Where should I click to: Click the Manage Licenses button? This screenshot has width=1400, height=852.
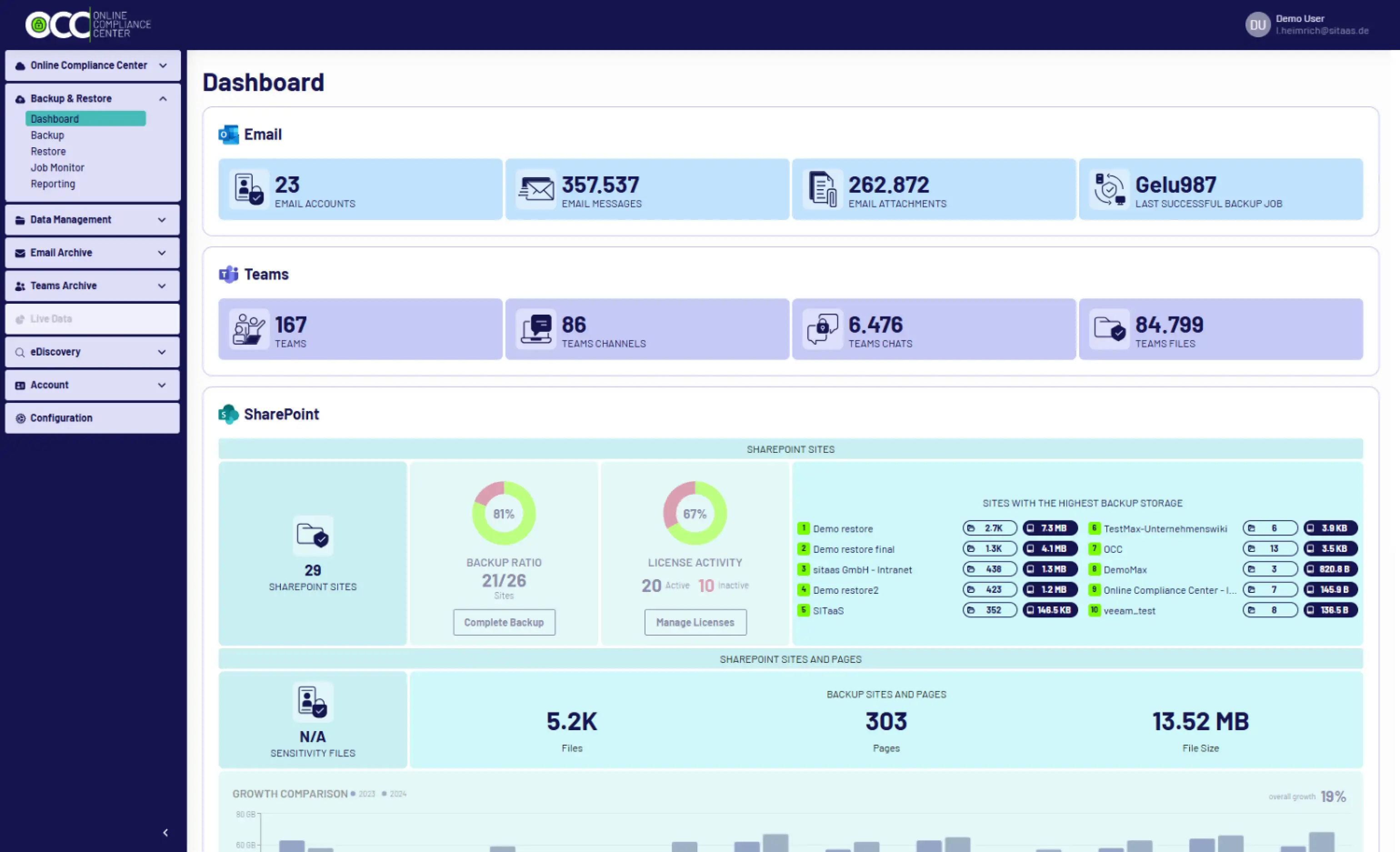tap(695, 622)
